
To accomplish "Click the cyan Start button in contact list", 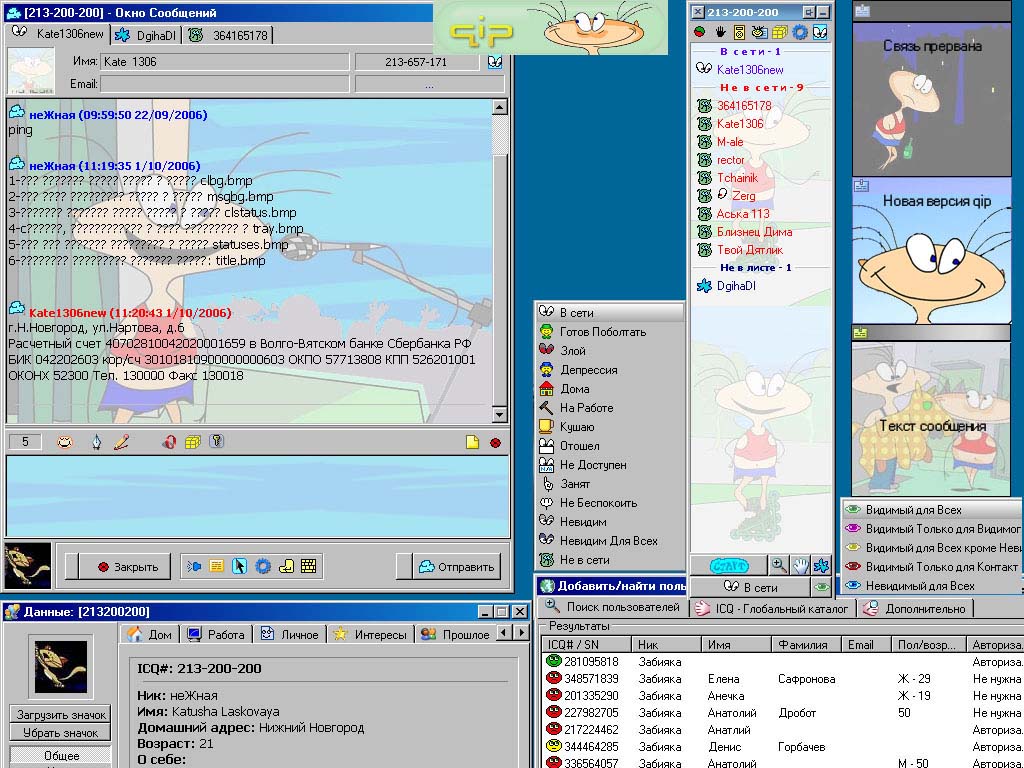I will click(x=729, y=566).
